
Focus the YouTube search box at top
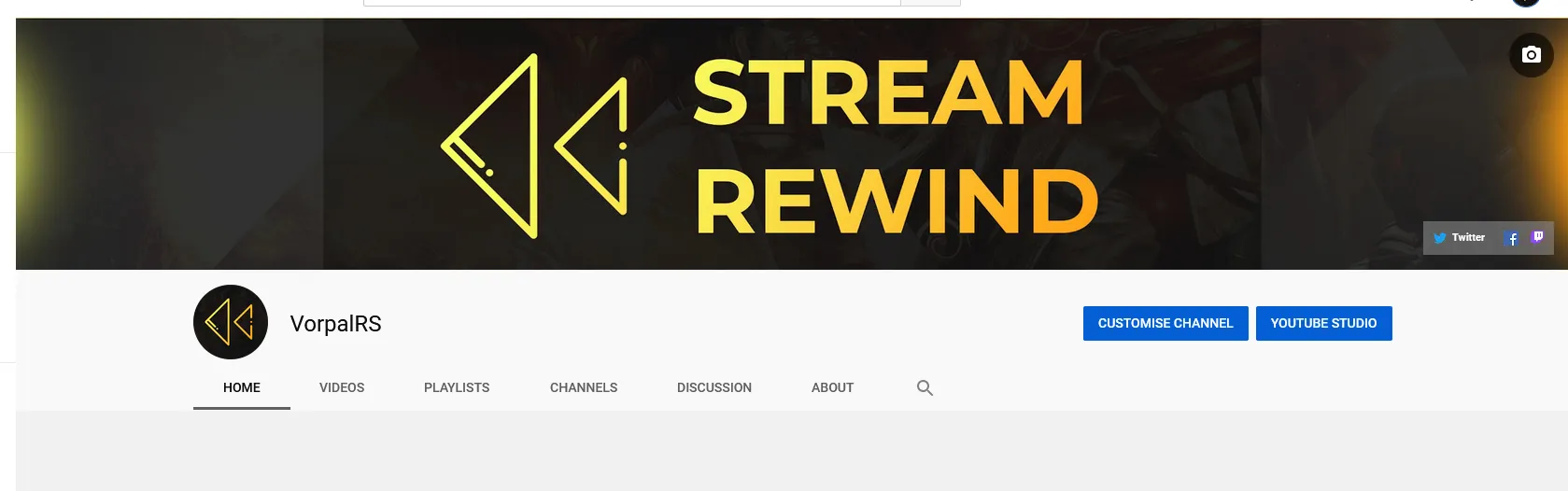point(631,3)
